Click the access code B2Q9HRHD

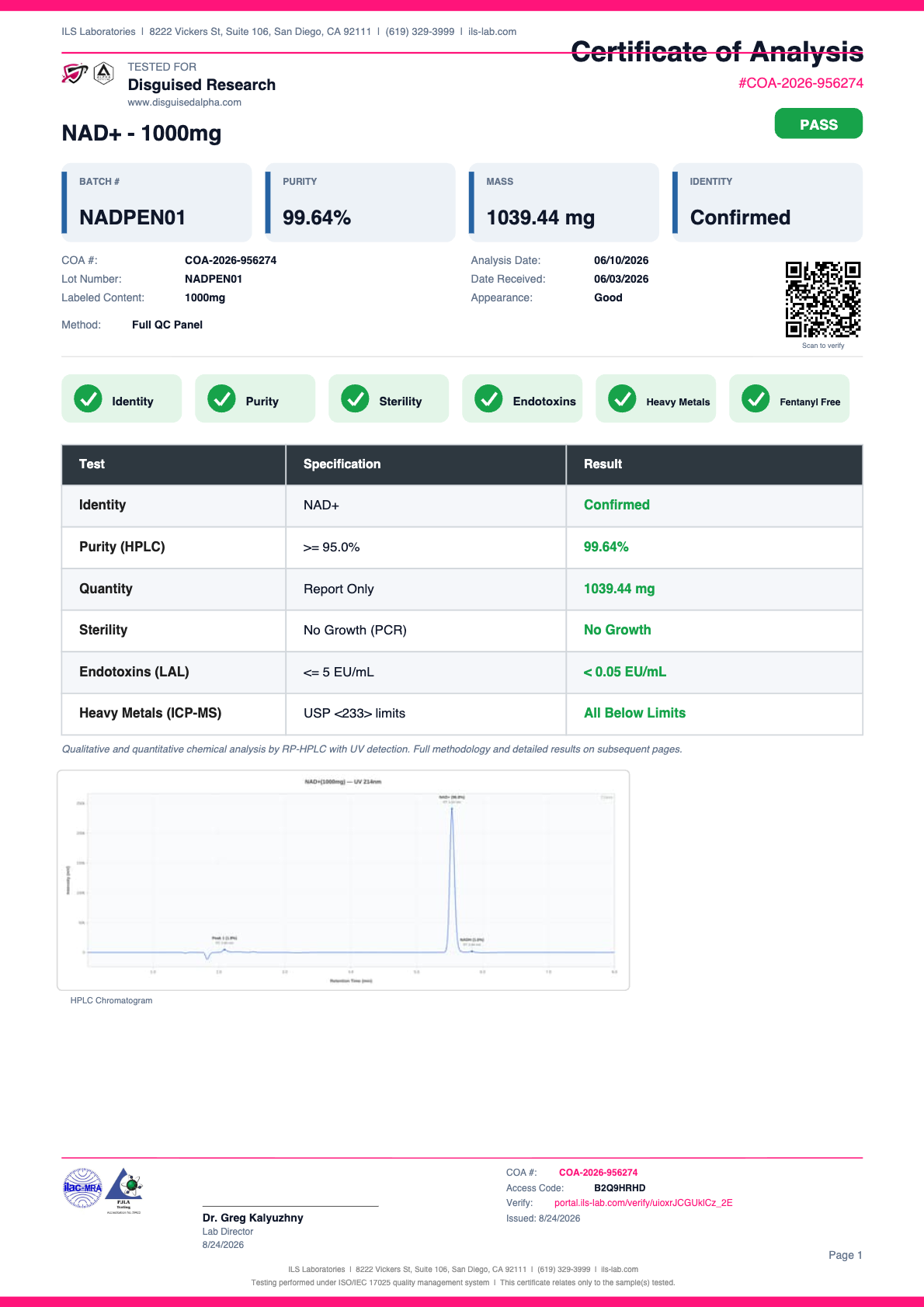[620, 1188]
